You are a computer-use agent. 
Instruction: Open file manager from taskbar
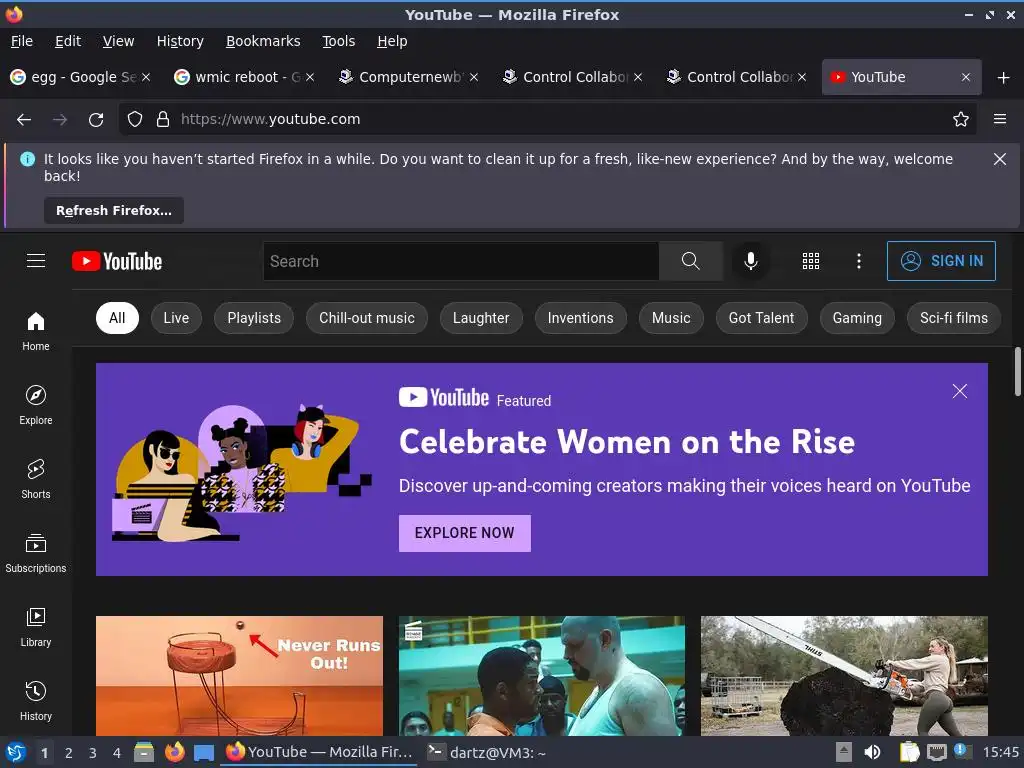click(144, 752)
